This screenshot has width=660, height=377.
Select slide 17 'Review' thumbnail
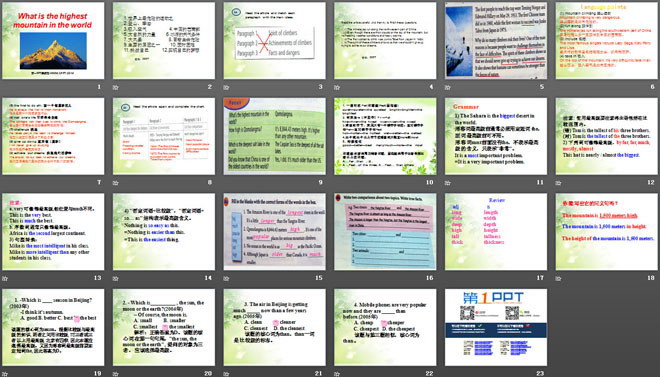[x=496, y=231]
